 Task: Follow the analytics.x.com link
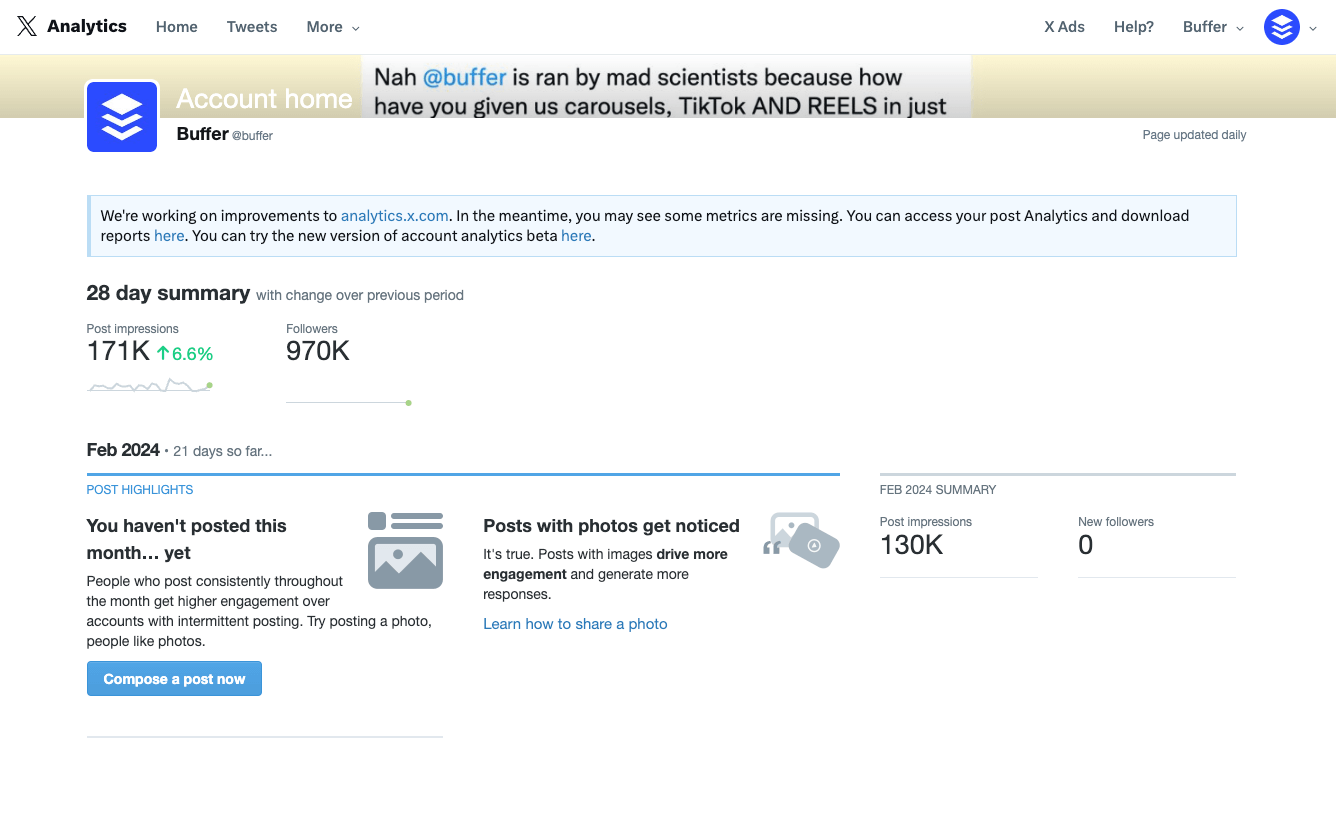click(x=395, y=215)
